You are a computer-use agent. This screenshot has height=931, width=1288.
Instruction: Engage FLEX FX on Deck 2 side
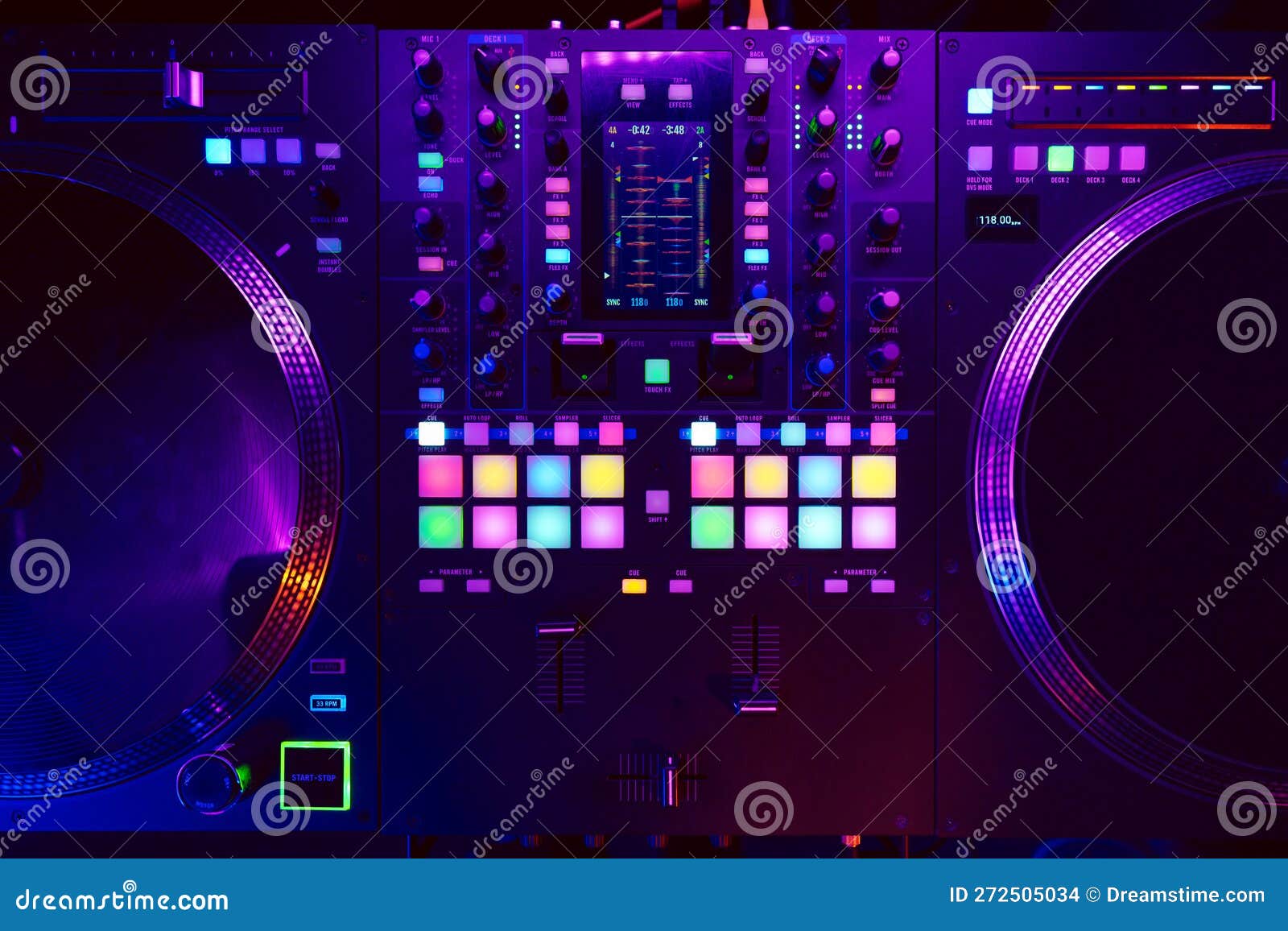pyautogui.click(x=756, y=256)
